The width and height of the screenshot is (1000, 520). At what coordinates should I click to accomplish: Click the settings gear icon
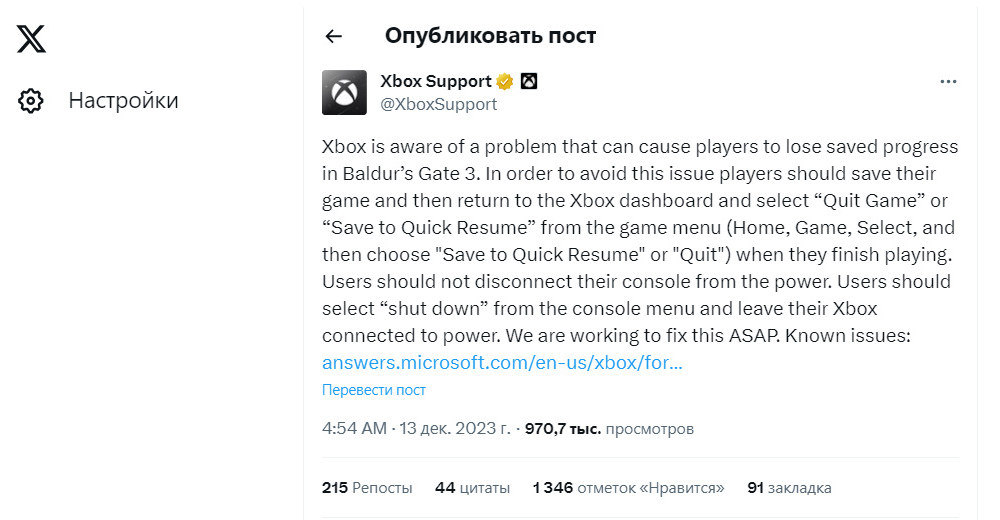[31, 100]
